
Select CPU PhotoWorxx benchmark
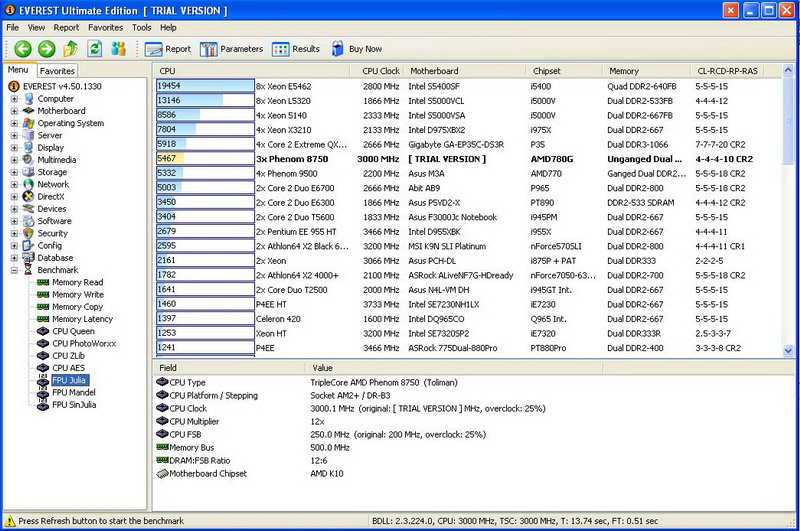84,343
